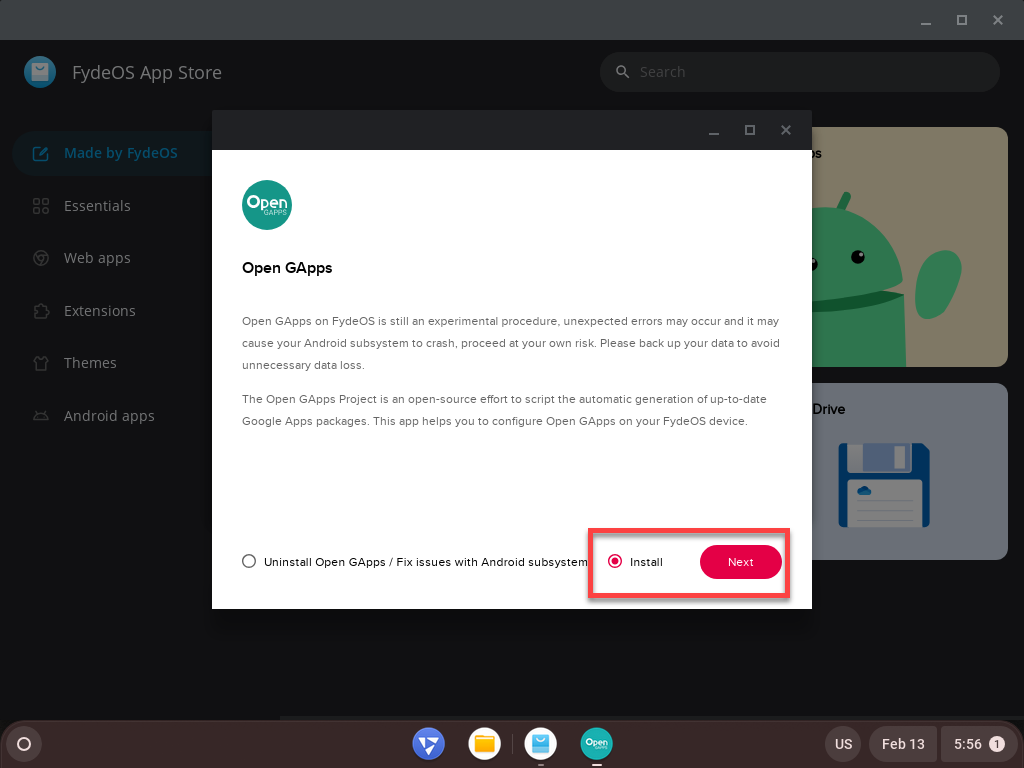Minimize the FydeOS App Store window
This screenshot has width=1024, height=768.
[926, 21]
